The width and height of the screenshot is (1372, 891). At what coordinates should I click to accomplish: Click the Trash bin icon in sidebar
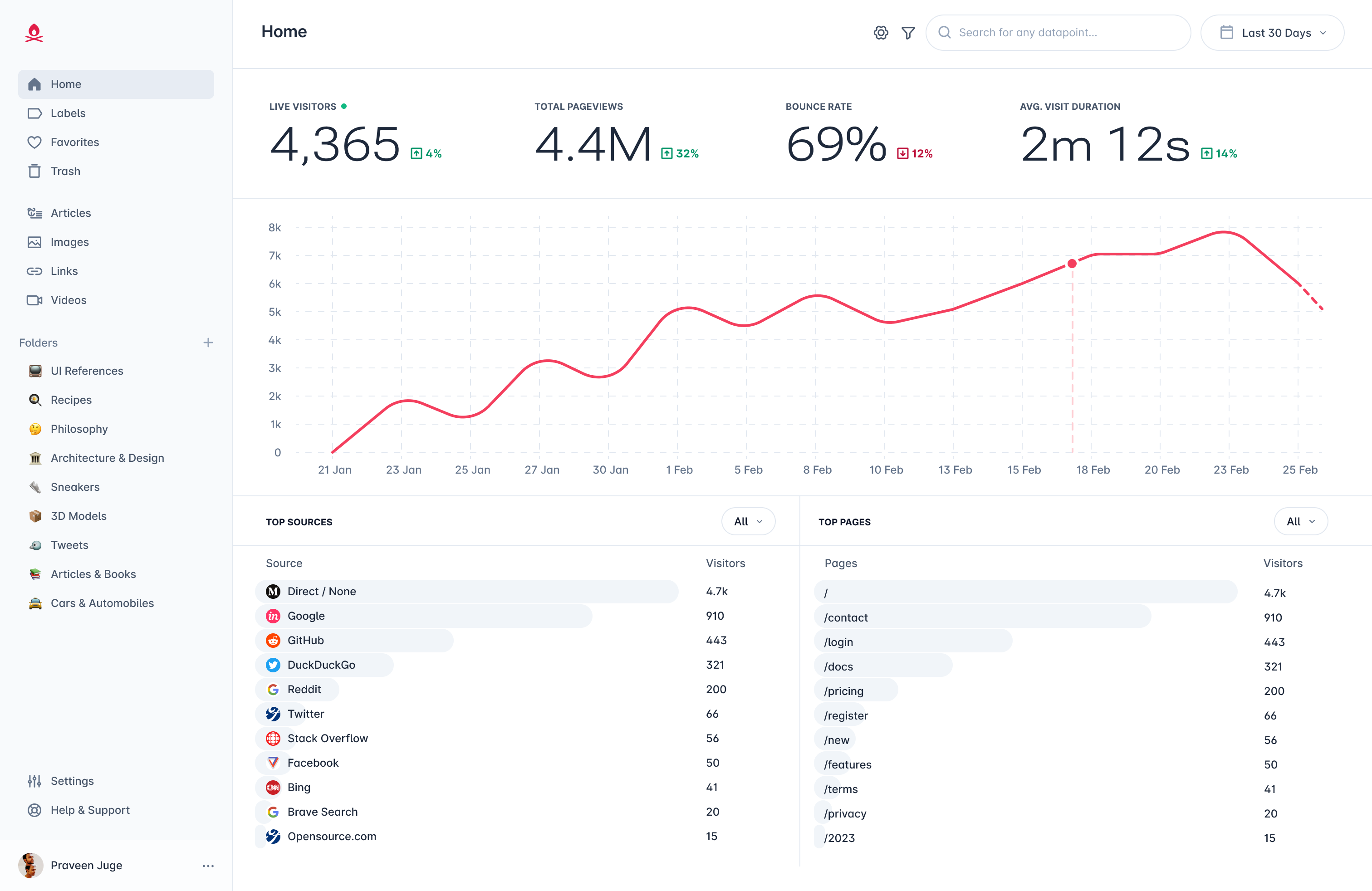click(34, 171)
